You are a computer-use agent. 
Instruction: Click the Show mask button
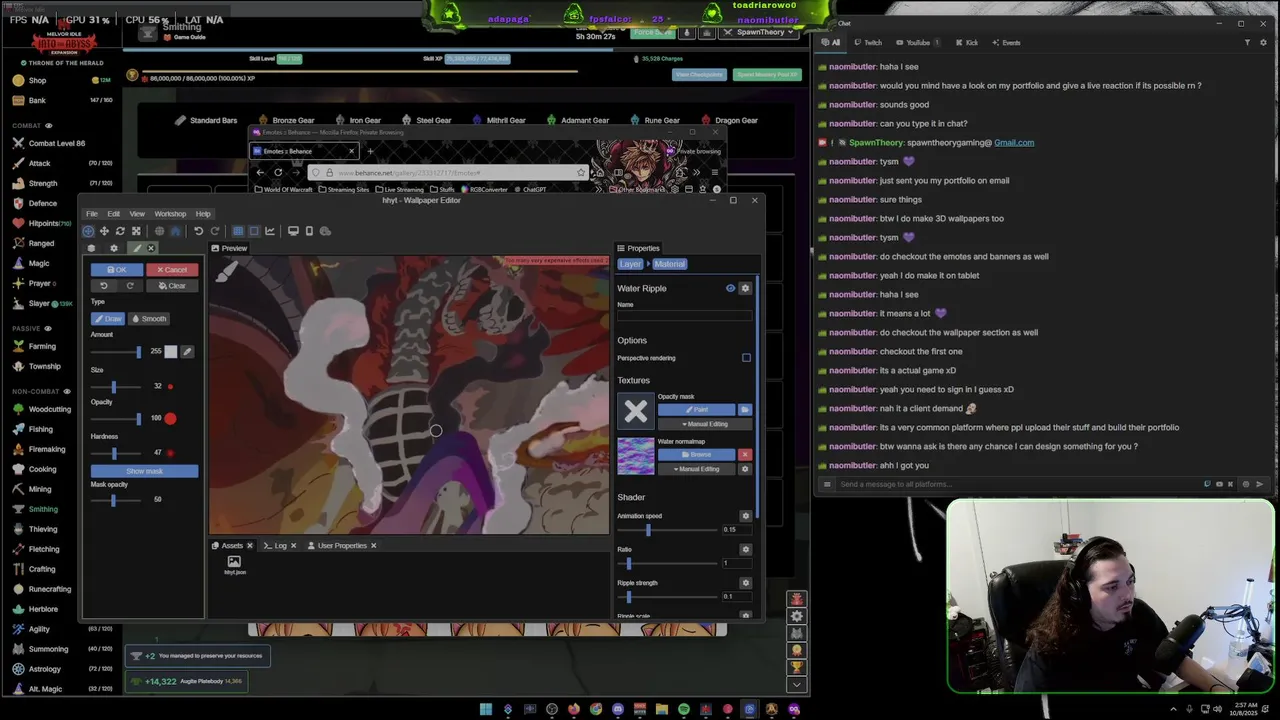click(144, 471)
